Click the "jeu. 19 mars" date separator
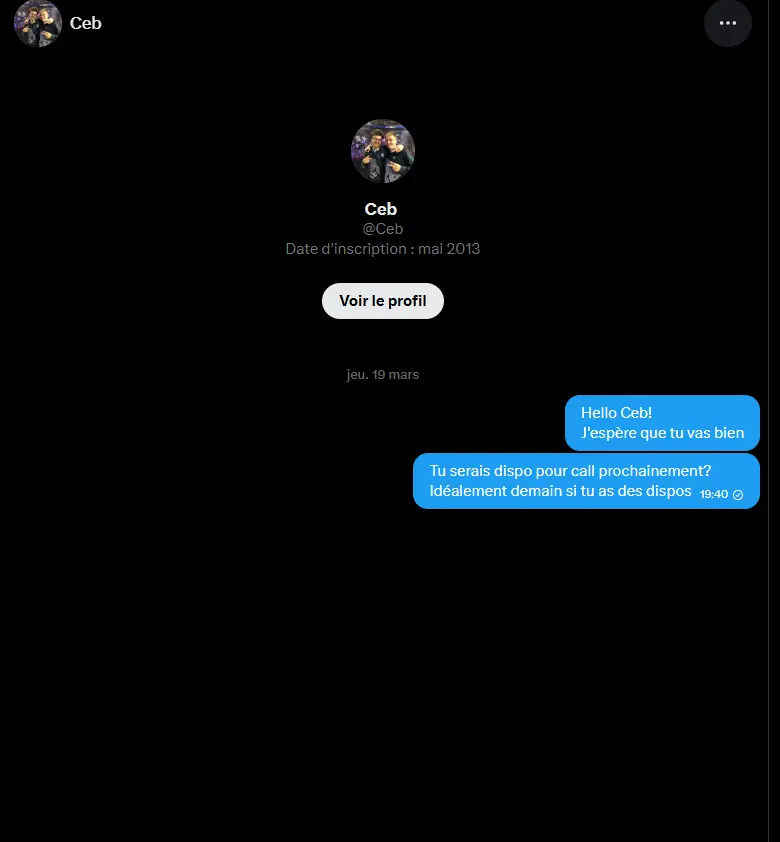This screenshot has width=780, height=842. [382, 375]
